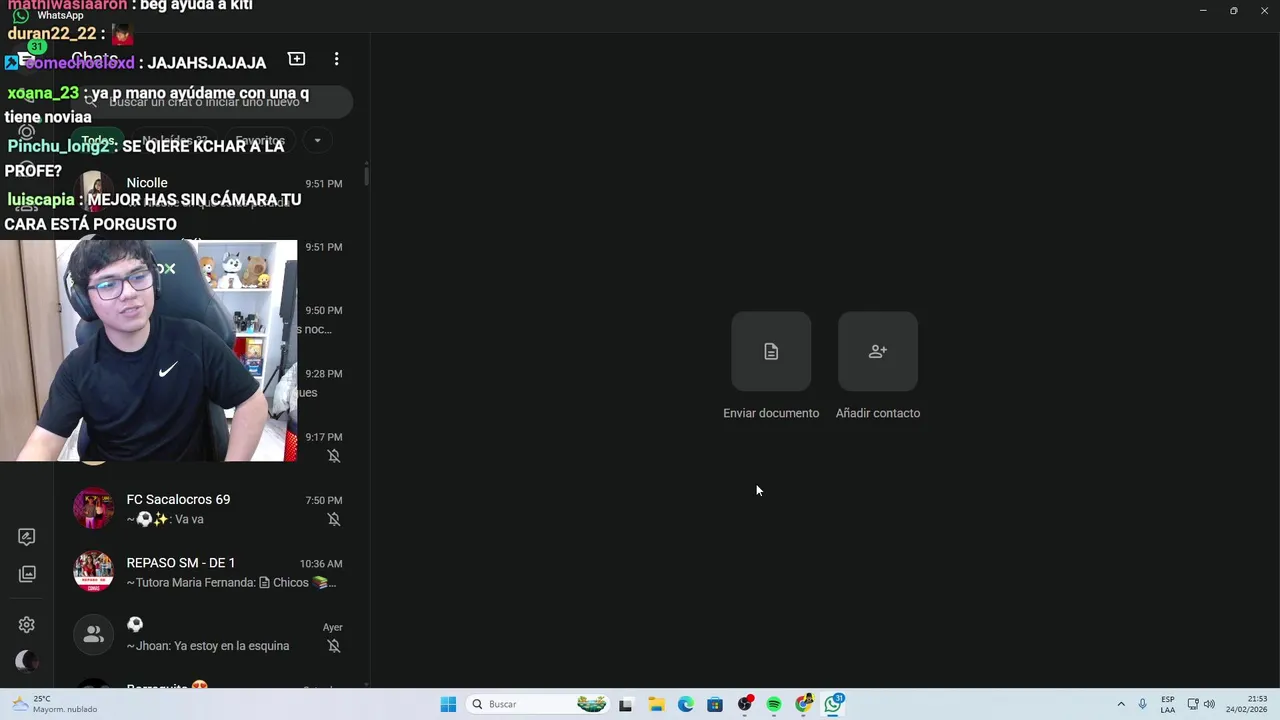
Task: Launch Microsoft Edge from the taskbar
Action: point(686,704)
